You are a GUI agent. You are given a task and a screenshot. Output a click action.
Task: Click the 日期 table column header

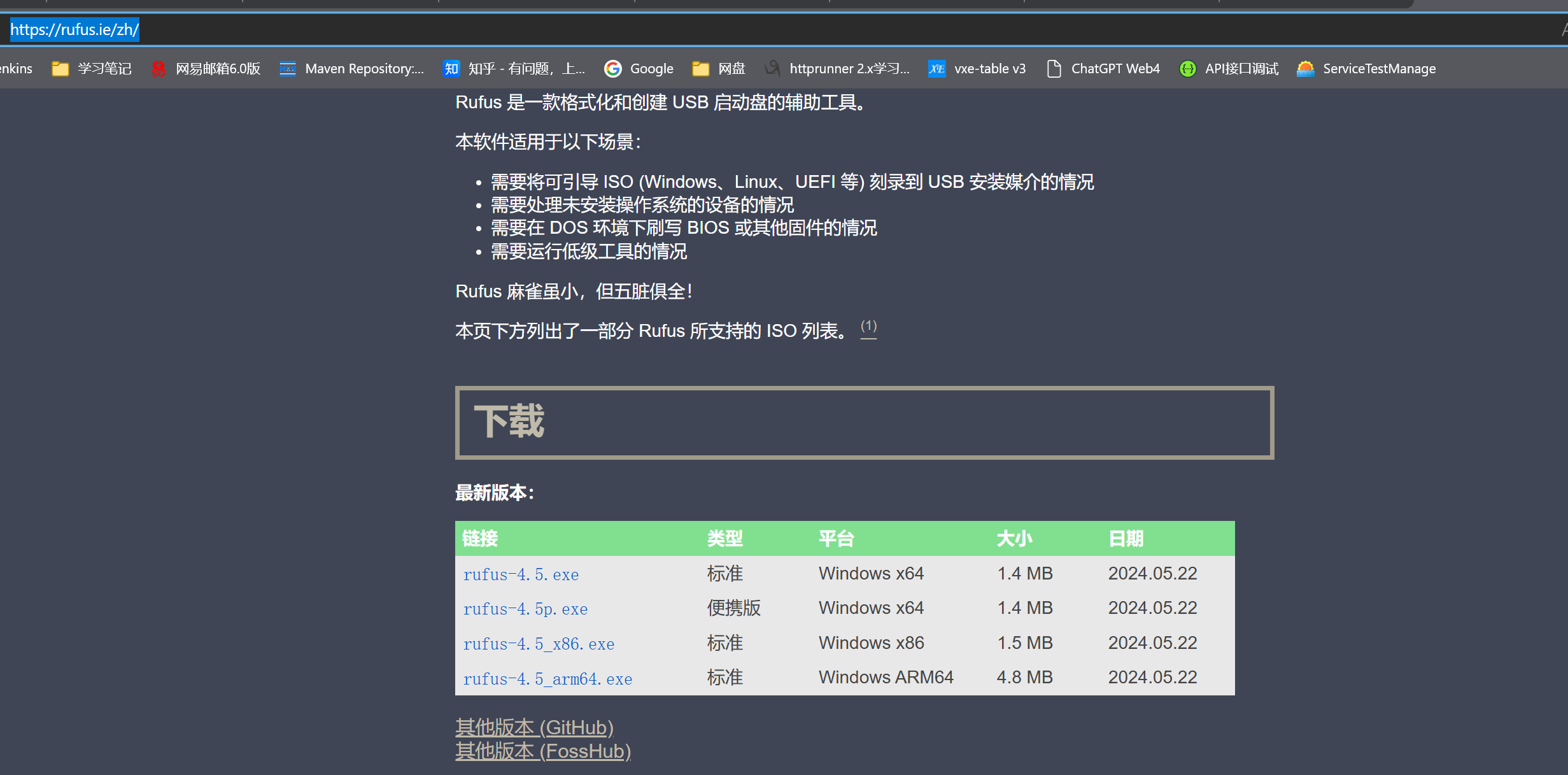point(1126,539)
